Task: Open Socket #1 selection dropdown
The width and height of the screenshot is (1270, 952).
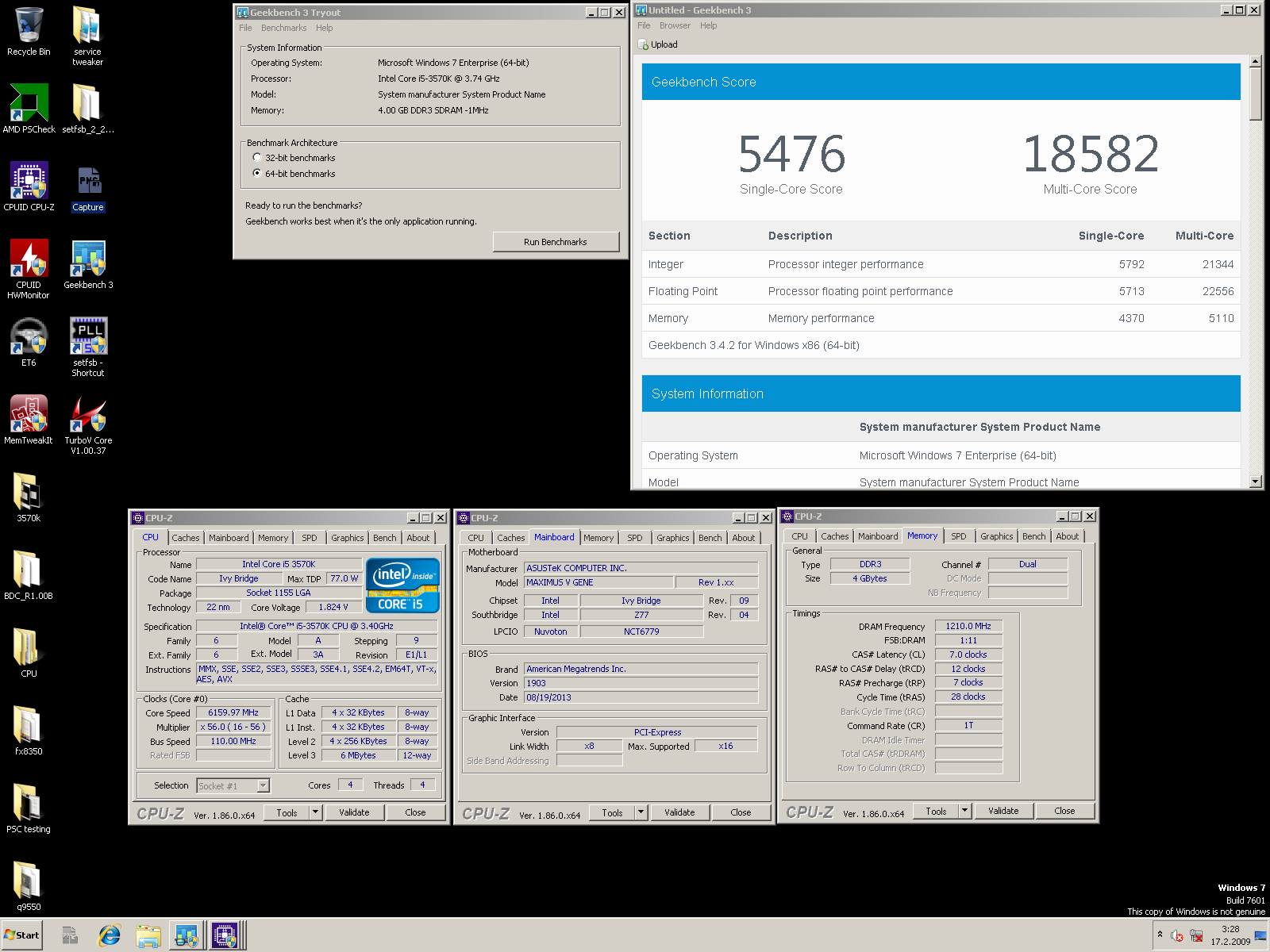Action: click(x=264, y=785)
